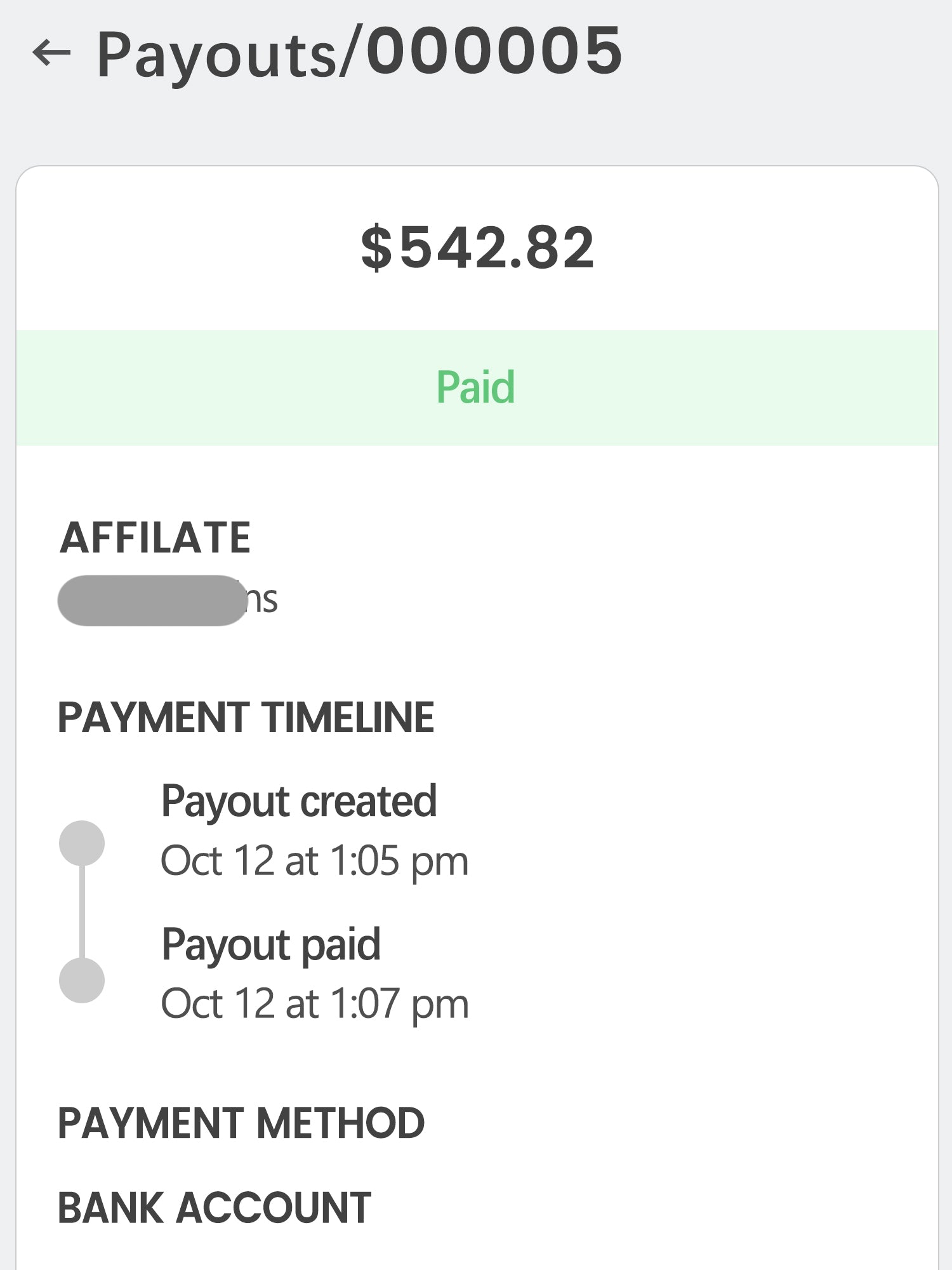
Task: Click the visible 'ns' text after the redaction
Action: [x=262, y=600]
